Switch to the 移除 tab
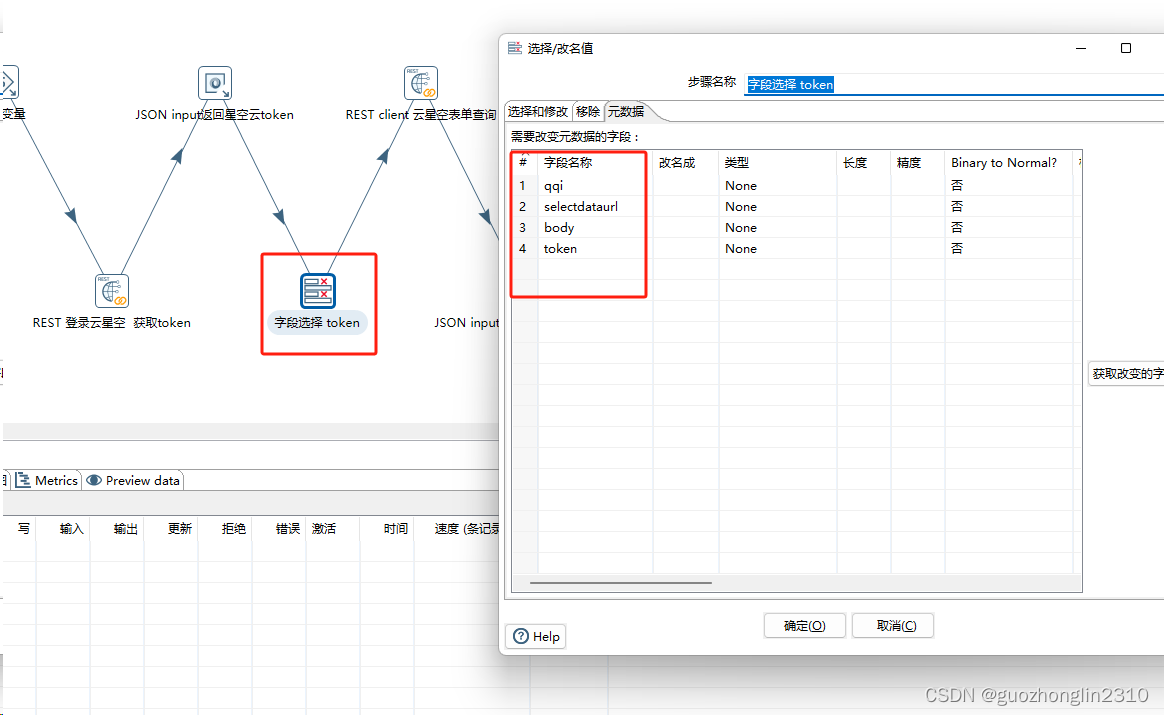The image size is (1164, 715). (588, 111)
